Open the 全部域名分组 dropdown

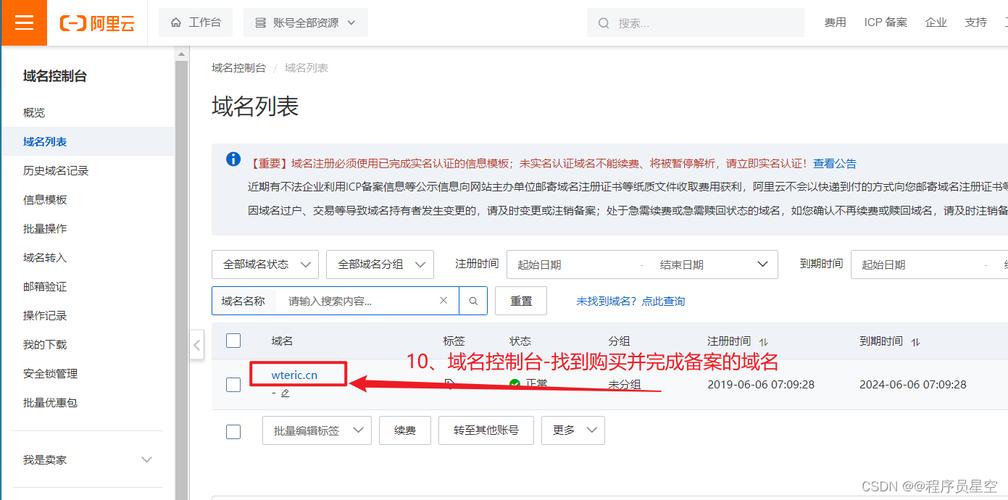click(x=380, y=264)
